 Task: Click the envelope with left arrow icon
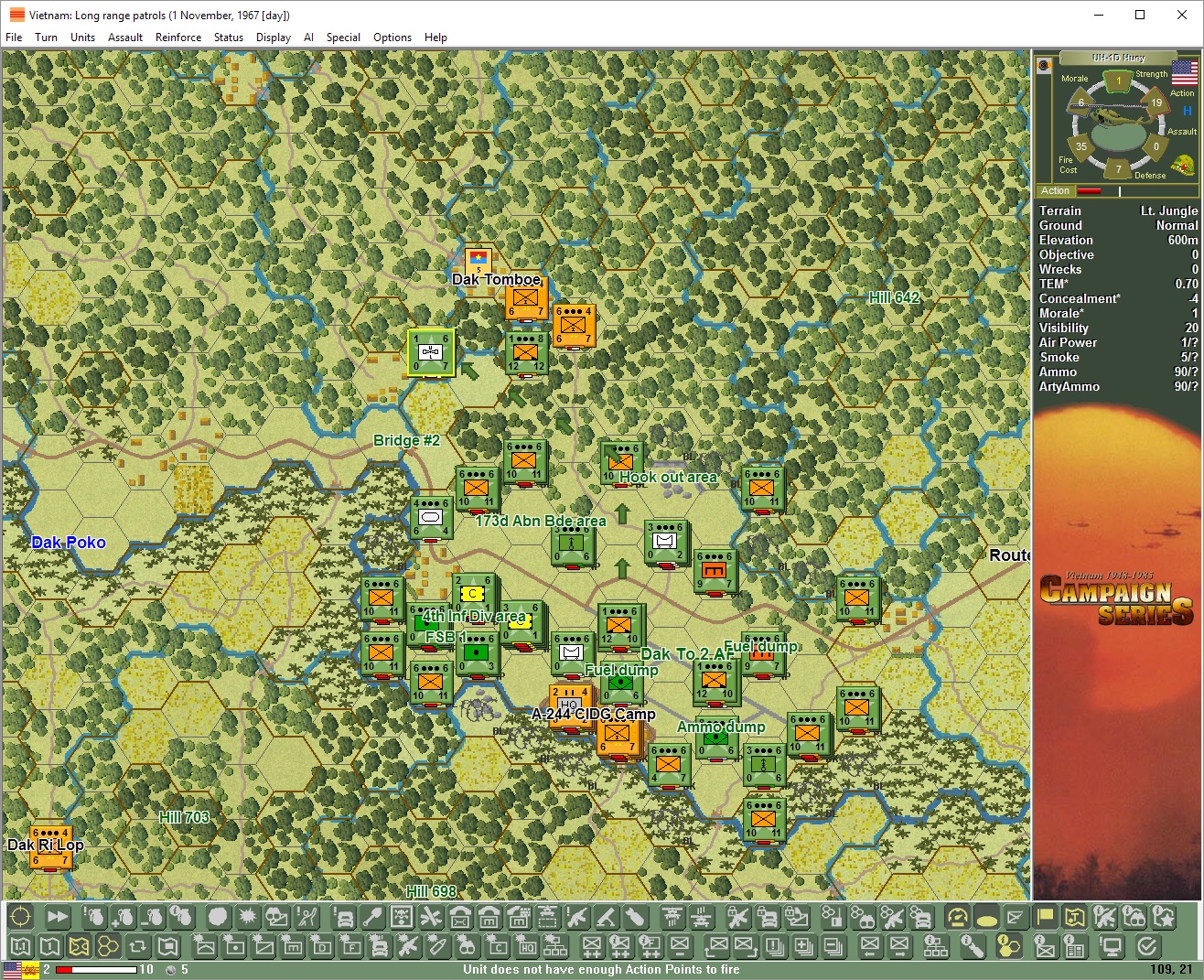pyautogui.click(x=869, y=945)
